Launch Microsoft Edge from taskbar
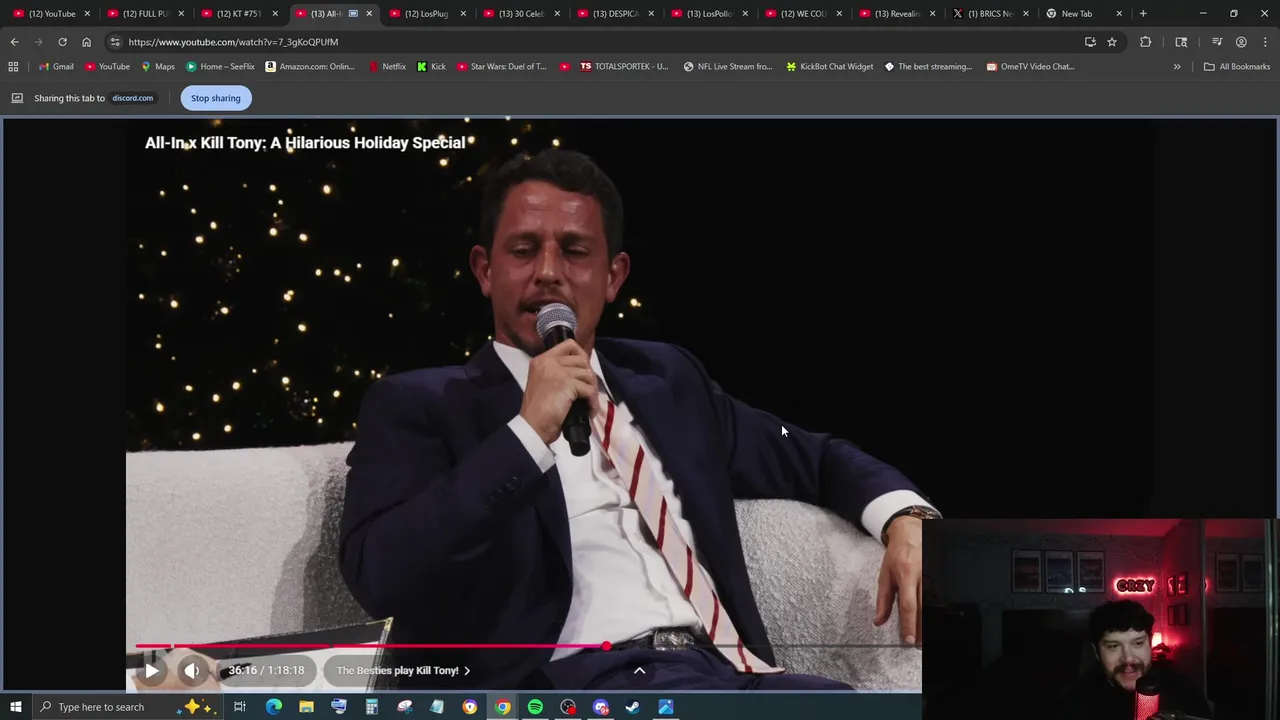1280x720 pixels. [273, 707]
